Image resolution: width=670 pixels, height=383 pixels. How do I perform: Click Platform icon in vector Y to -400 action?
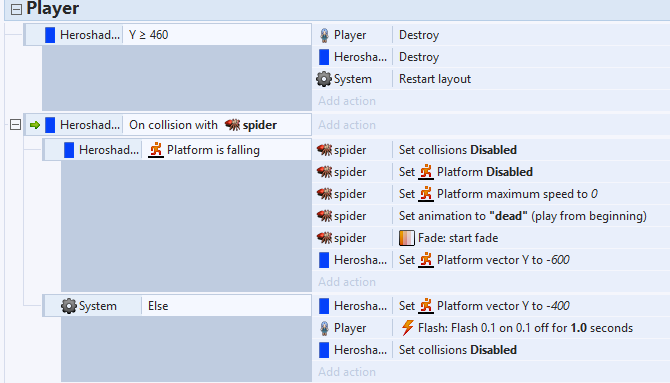(x=426, y=306)
